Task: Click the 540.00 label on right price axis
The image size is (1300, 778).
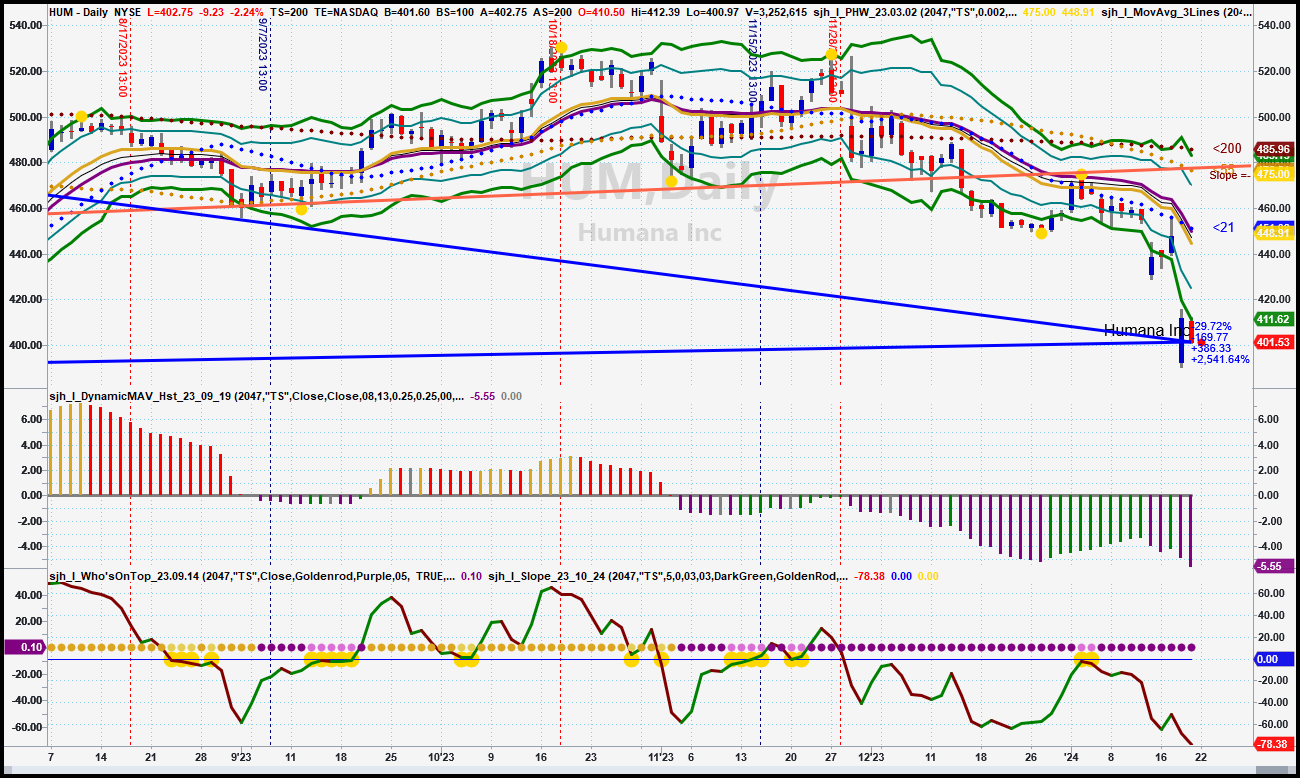Action: coord(1273,25)
